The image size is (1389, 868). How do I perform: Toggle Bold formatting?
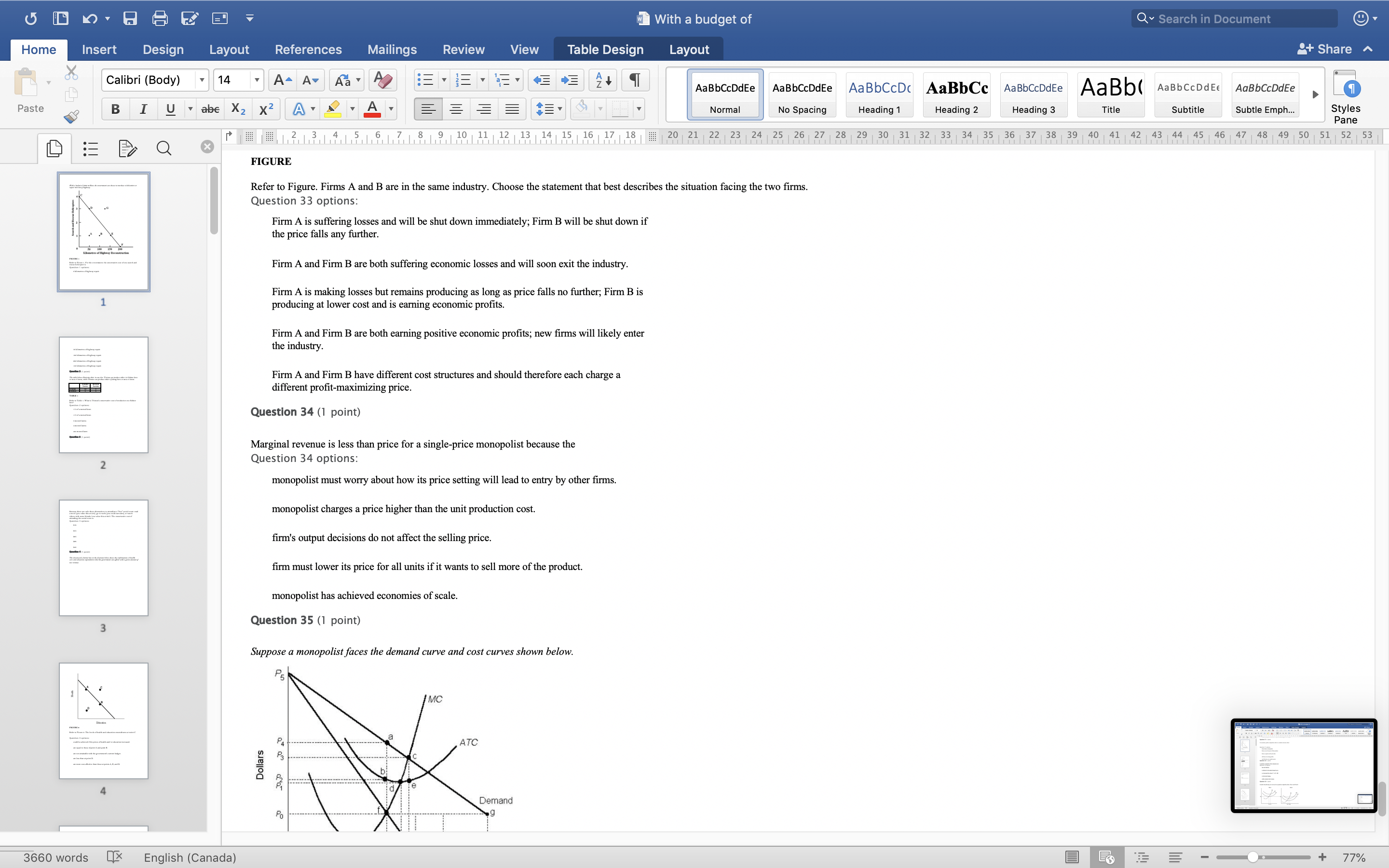click(115, 108)
